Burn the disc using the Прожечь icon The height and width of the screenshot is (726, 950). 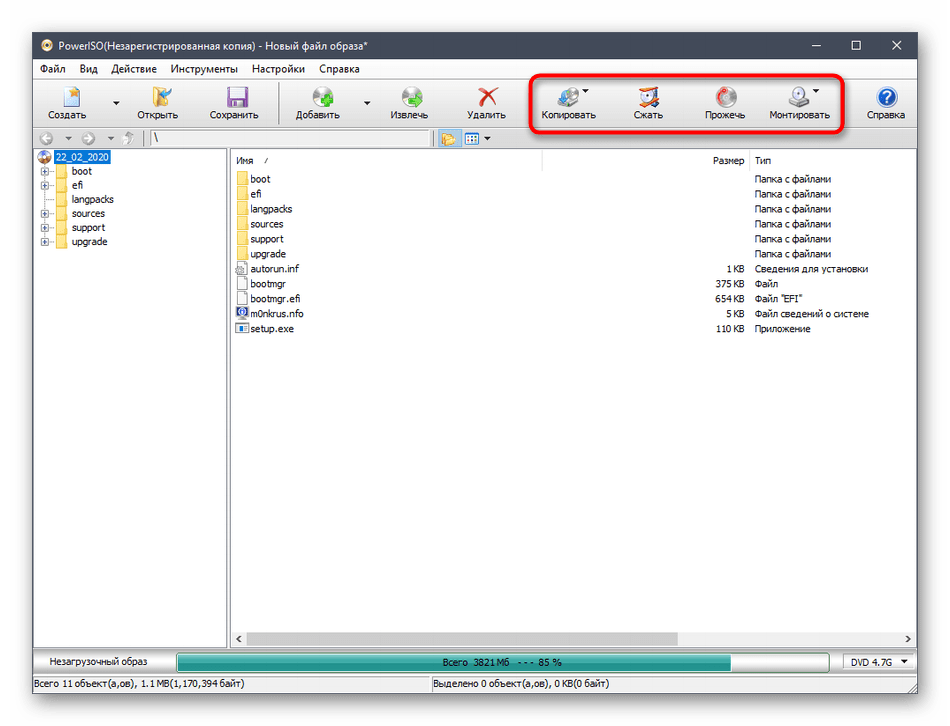click(x=724, y=99)
